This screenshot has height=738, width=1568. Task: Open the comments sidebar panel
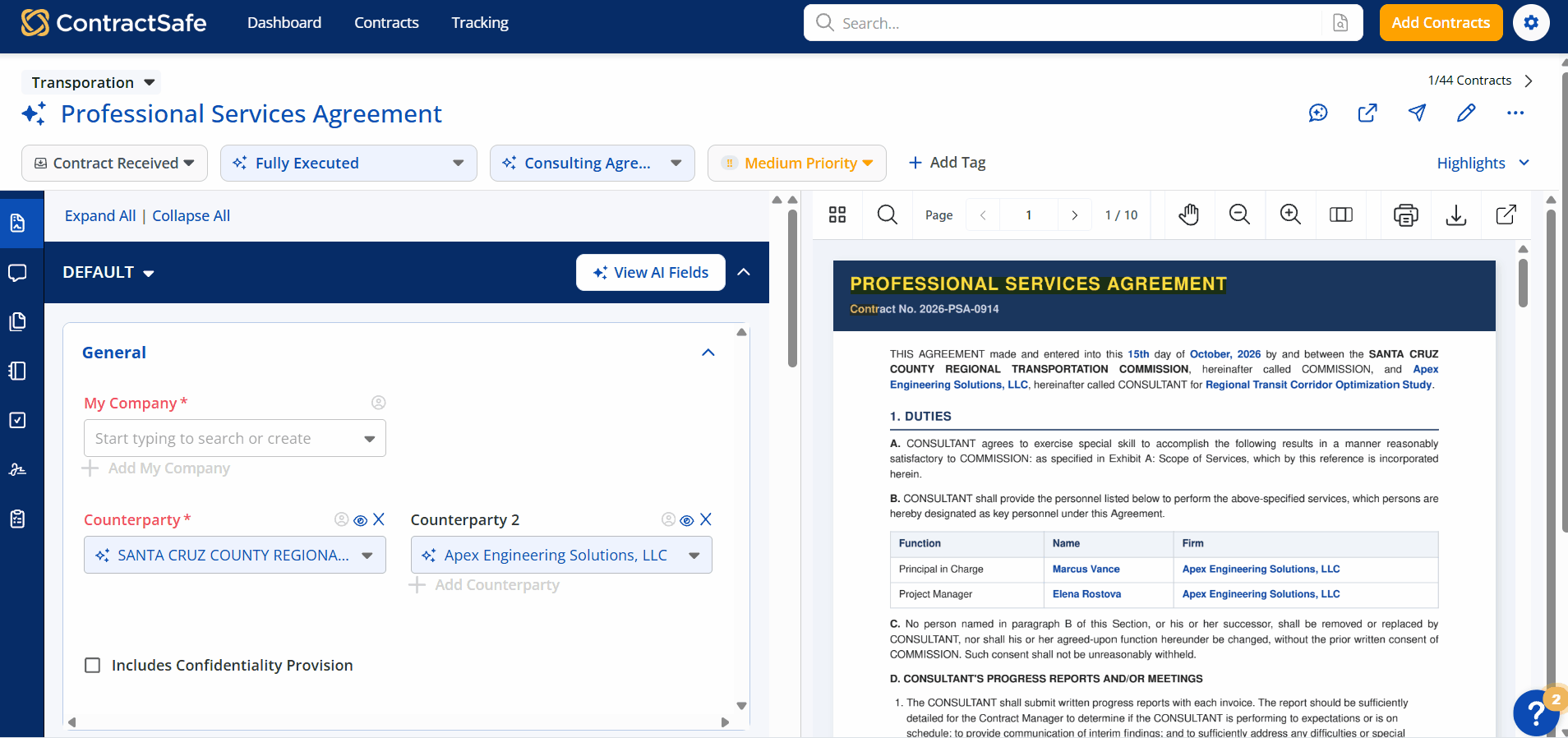pos(17,273)
